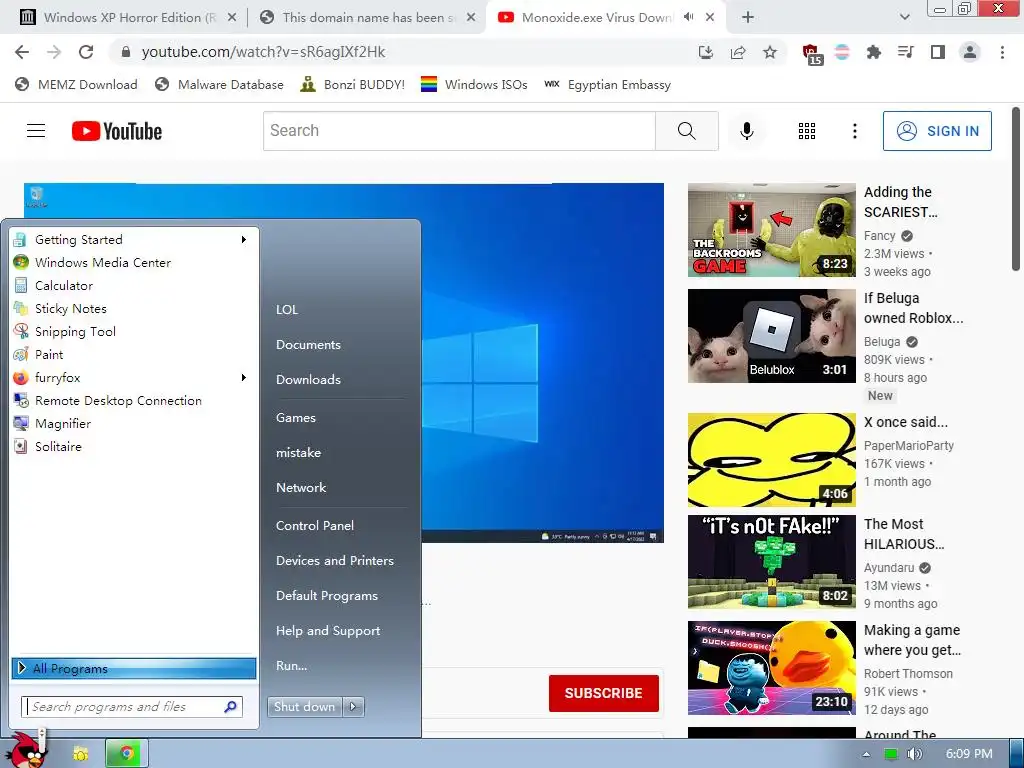Open YouTube settings three-dot icon
The height and width of the screenshot is (768, 1024).
click(x=855, y=131)
